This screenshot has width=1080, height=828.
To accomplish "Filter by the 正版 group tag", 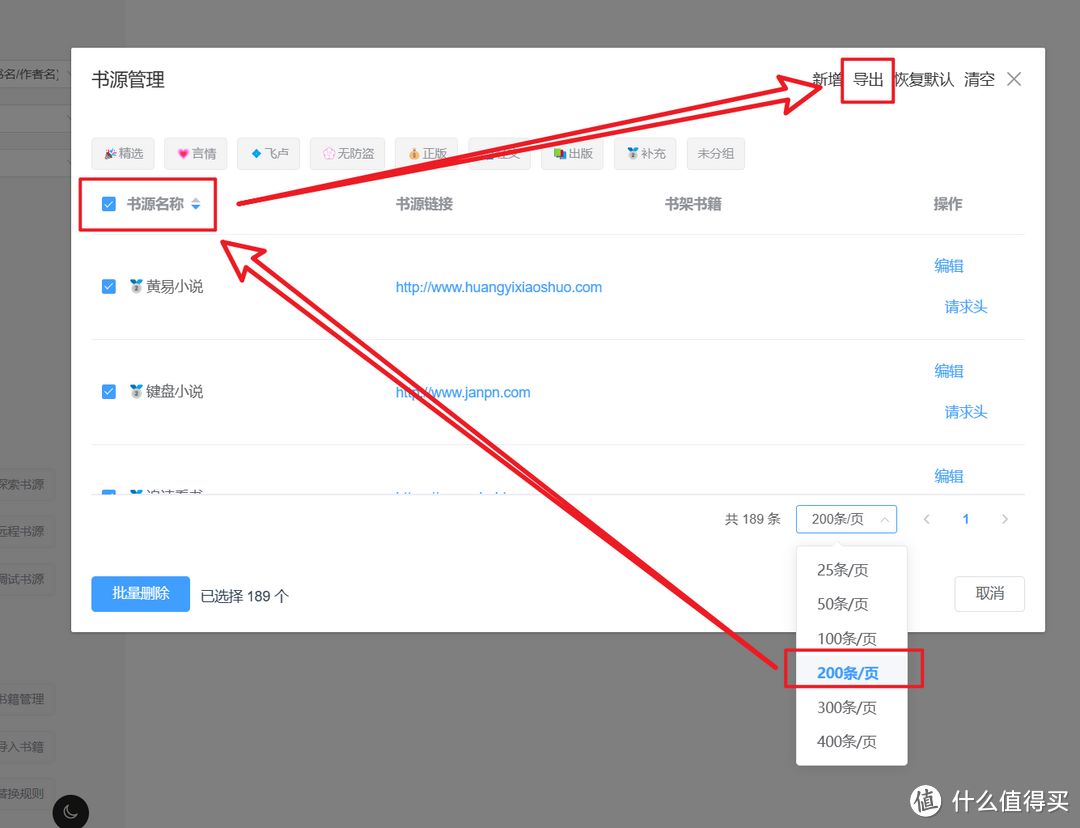I will tap(426, 154).
